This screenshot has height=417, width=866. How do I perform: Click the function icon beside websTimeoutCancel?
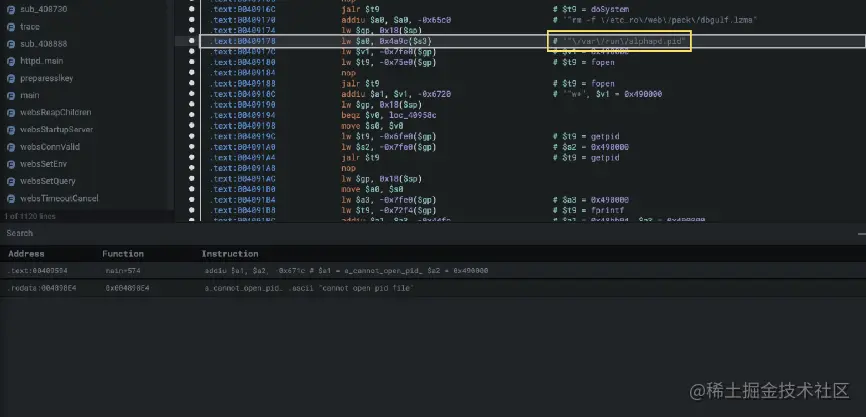(x=10, y=198)
